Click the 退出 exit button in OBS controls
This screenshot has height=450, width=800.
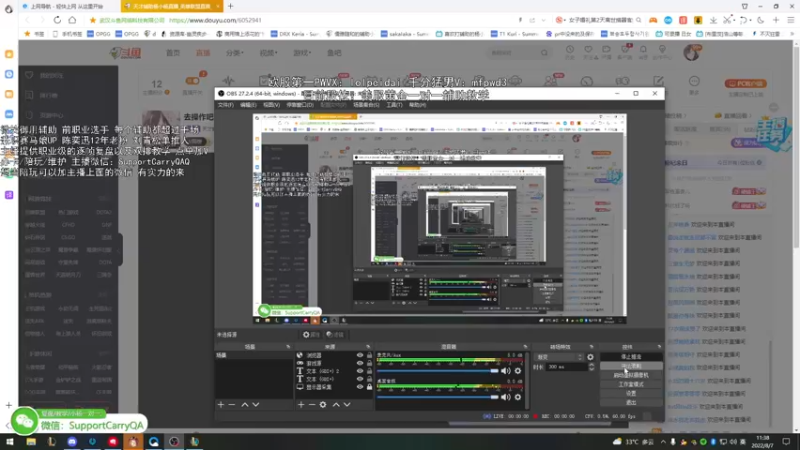631,403
